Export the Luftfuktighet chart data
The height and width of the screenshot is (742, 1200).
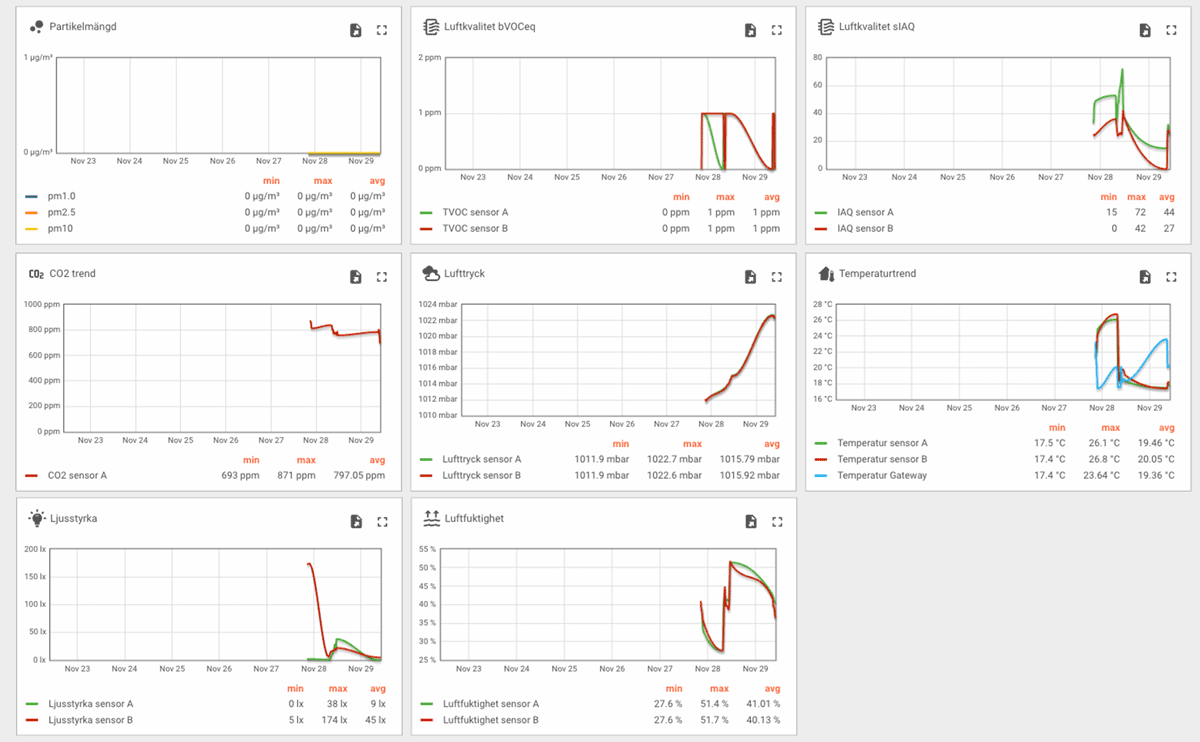click(x=751, y=521)
